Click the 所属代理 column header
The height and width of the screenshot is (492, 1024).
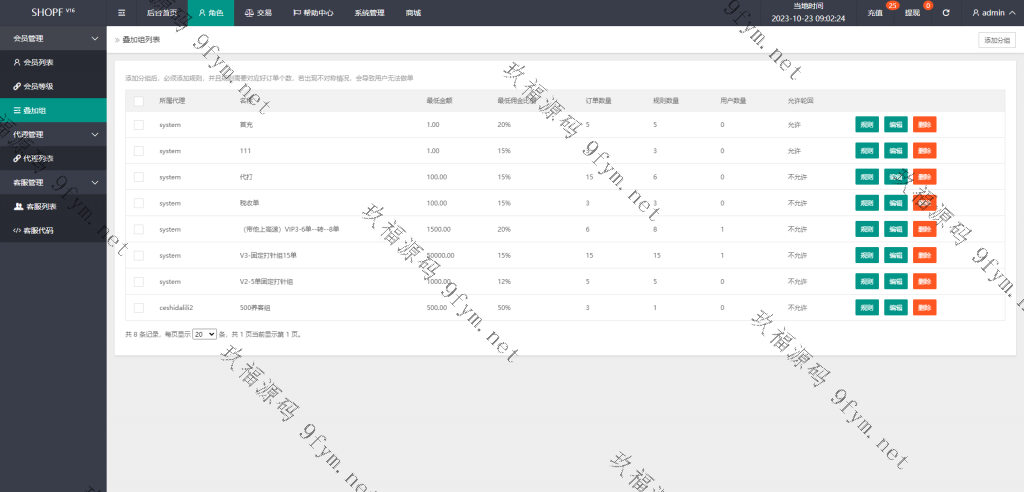(x=172, y=101)
